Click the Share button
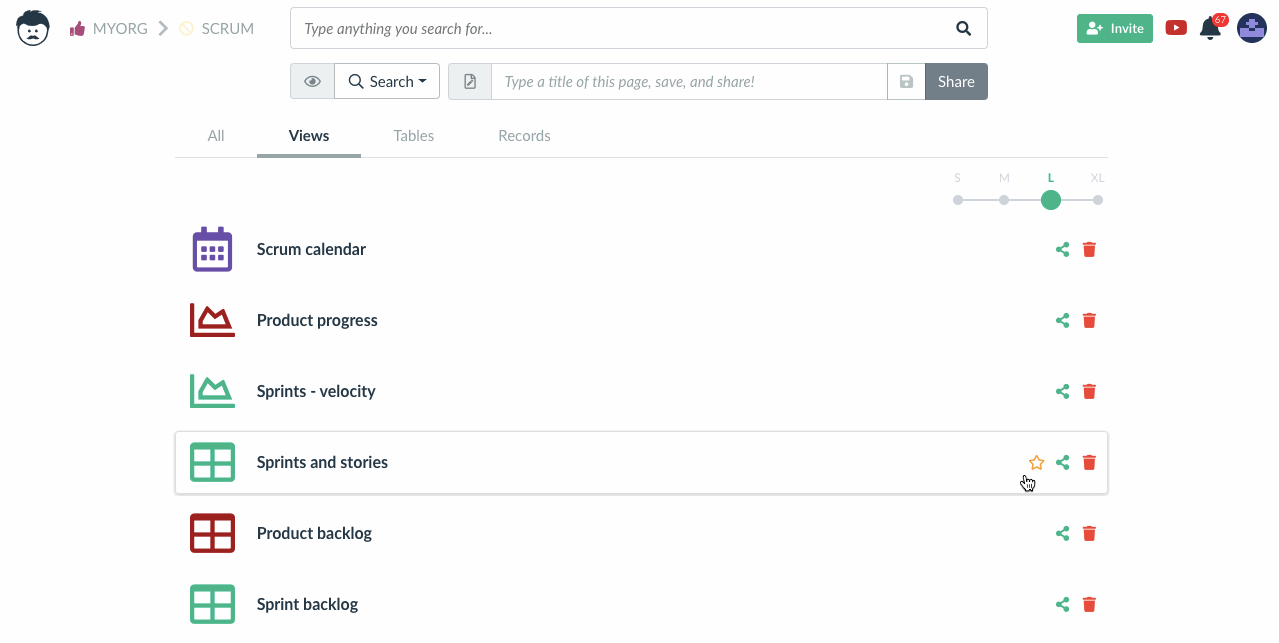 (956, 82)
